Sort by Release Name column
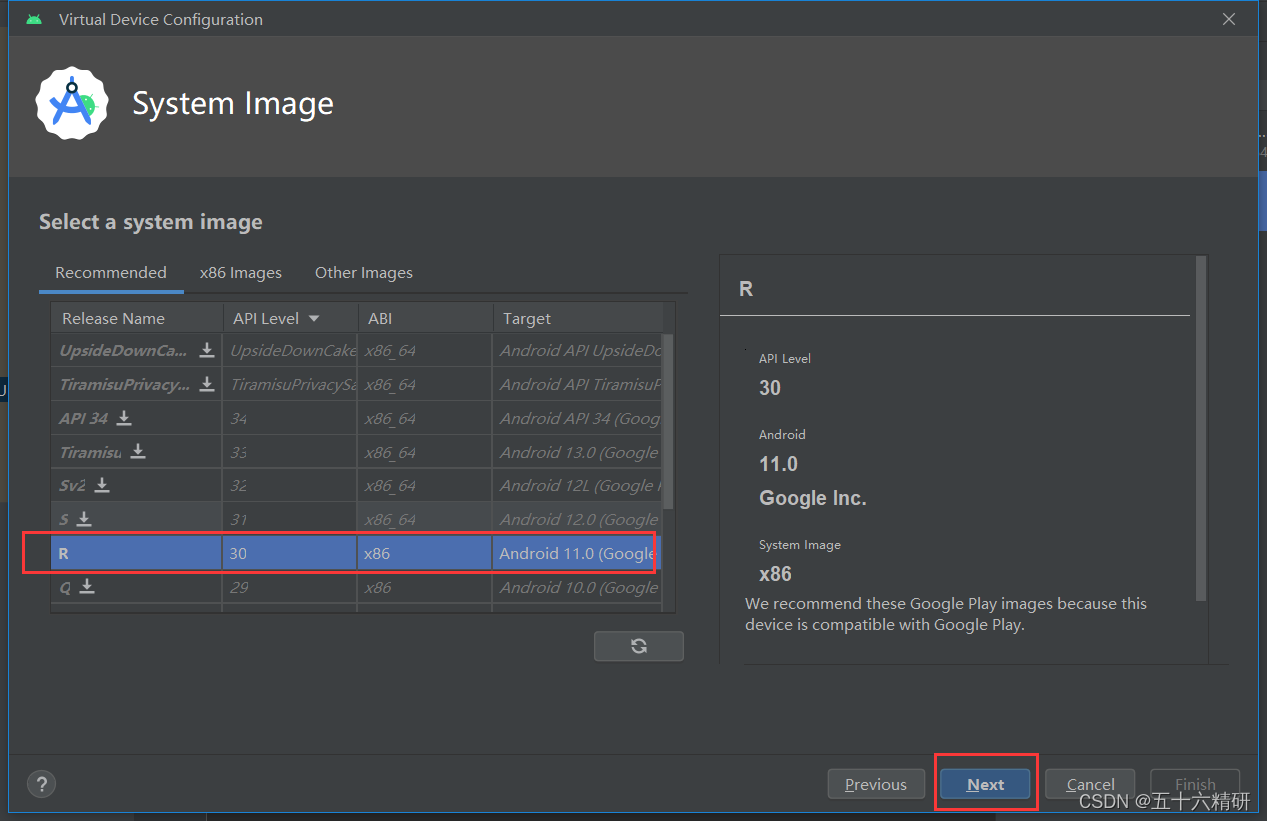Image resolution: width=1267 pixels, height=821 pixels. 136,318
